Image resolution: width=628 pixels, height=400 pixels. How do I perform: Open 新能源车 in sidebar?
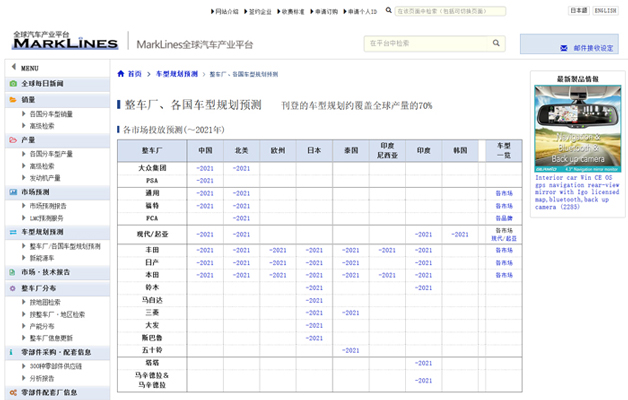pyautogui.click(x=42, y=258)
